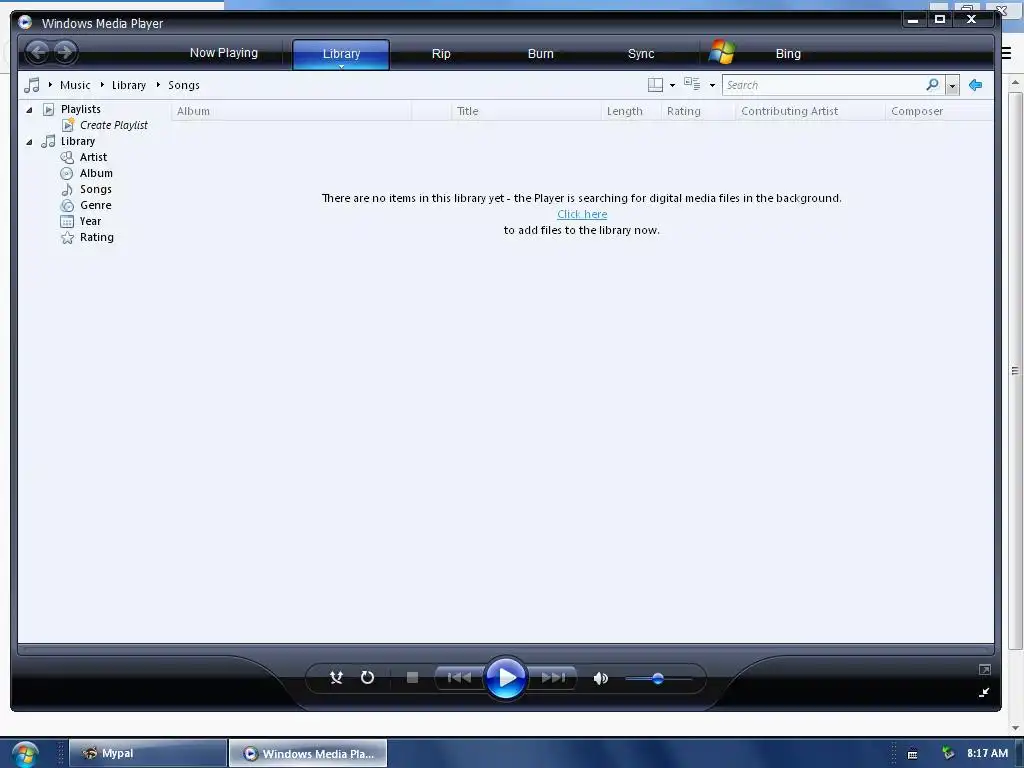Switch to the Rip tab
The height and width of the screenshot is (768, 1024).
[441, 54]
